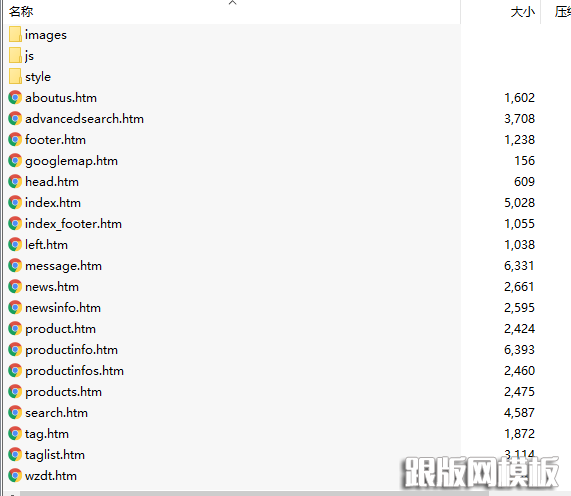The height and width of the screenshot is (496, 571).
Task: Select the productinfo.htm file
Action: pos(71,350)
